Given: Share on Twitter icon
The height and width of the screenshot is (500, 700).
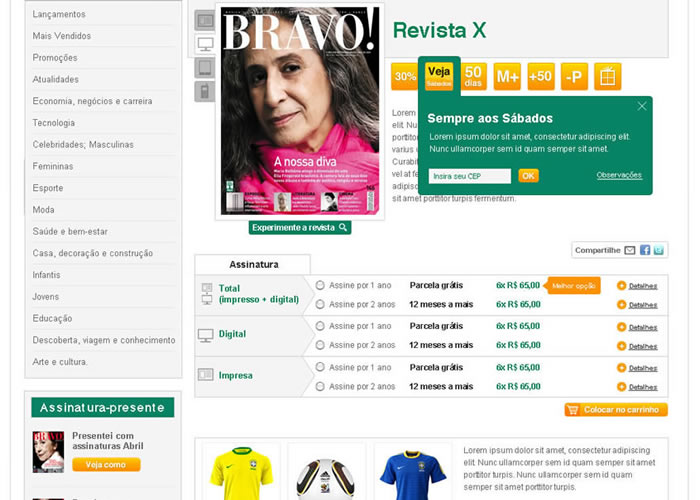Looking at the screenshot, I should [658, 250].
